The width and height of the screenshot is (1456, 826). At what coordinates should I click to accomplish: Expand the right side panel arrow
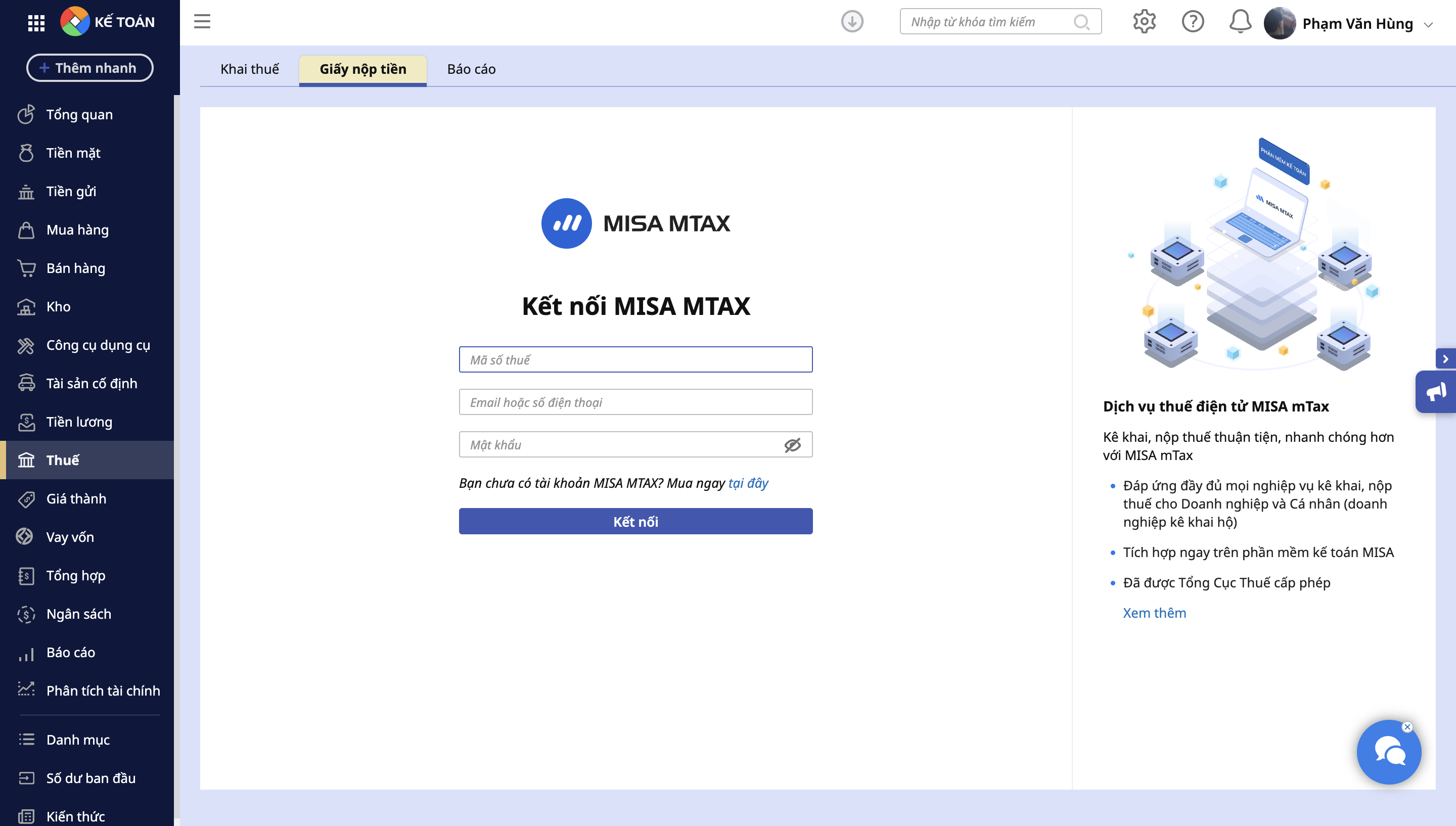coord(1445,359)
